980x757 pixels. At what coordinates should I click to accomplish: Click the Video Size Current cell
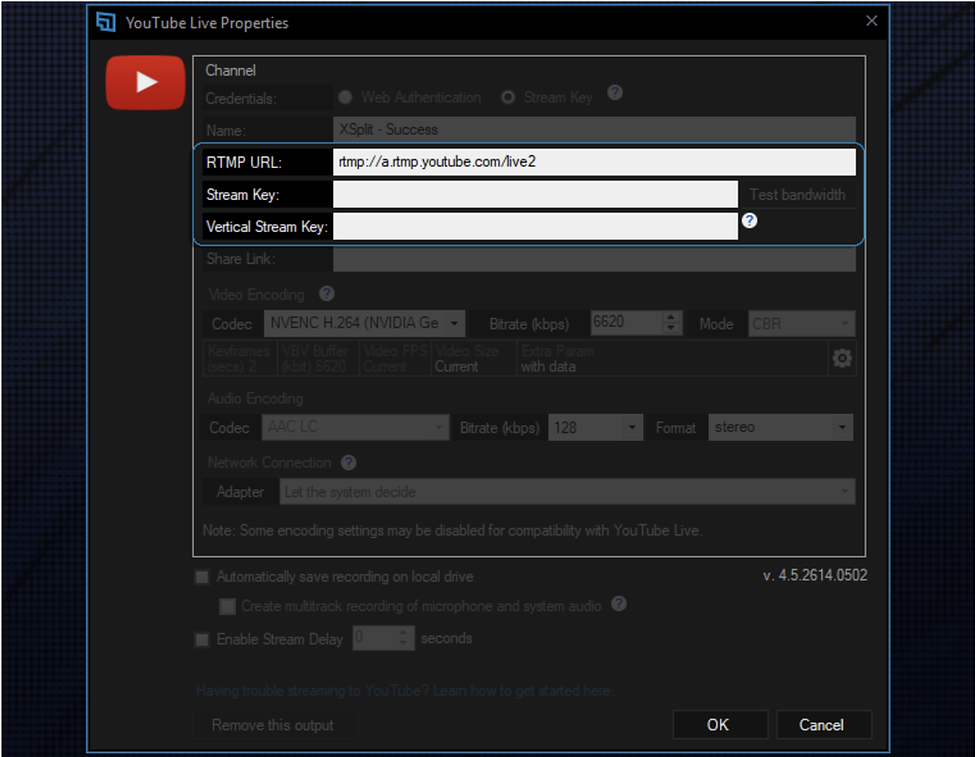pos(474,358)
